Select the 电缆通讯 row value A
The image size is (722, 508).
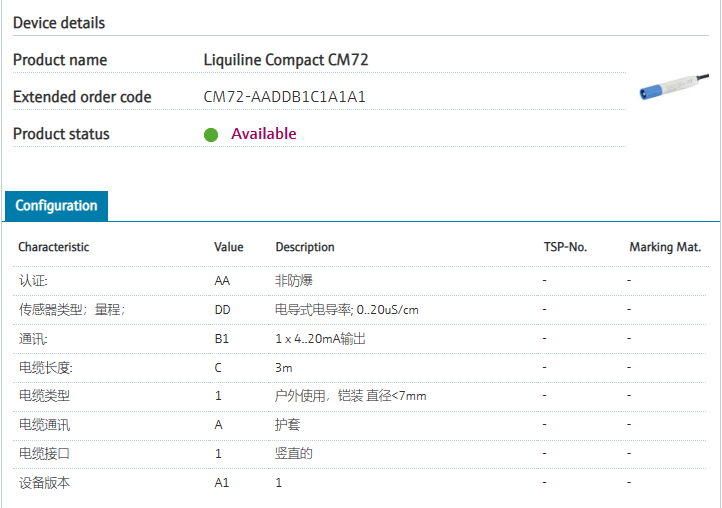(218, 425)
